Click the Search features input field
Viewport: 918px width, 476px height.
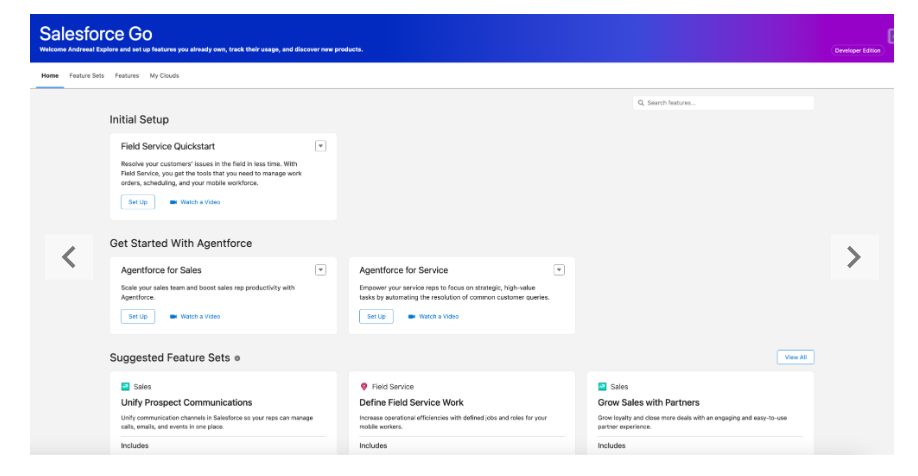pyautogui.click(x=723, y=102)
